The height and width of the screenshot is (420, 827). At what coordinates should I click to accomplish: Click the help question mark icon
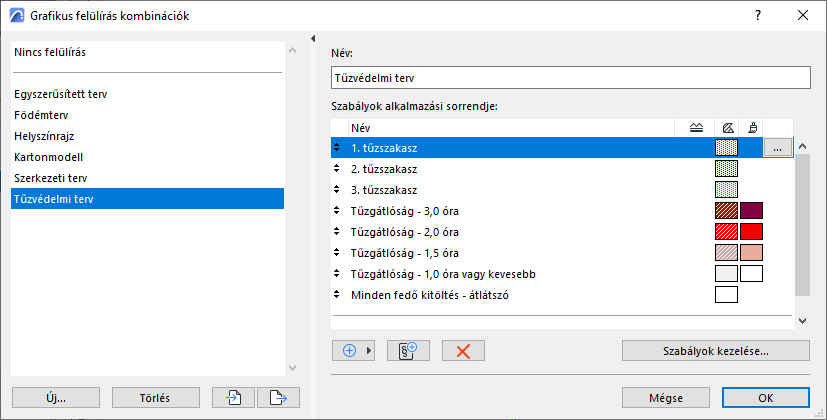(757, 16)
